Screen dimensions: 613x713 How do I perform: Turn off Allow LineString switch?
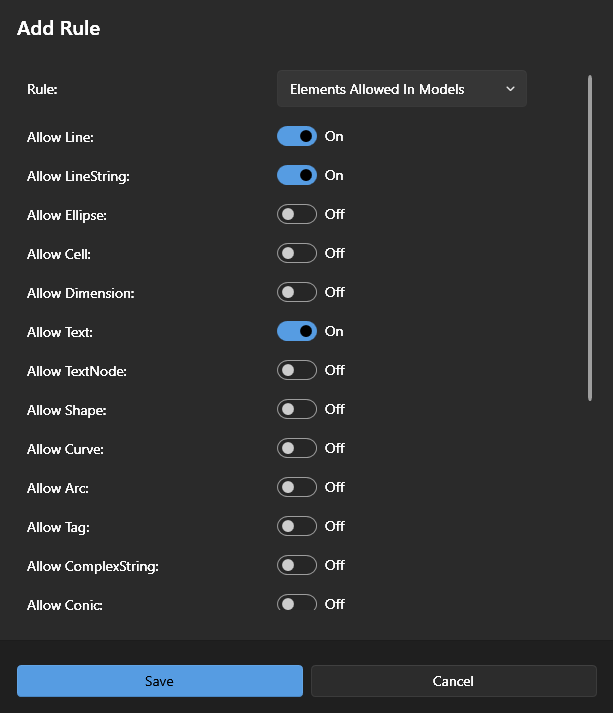tap(297, 175)
